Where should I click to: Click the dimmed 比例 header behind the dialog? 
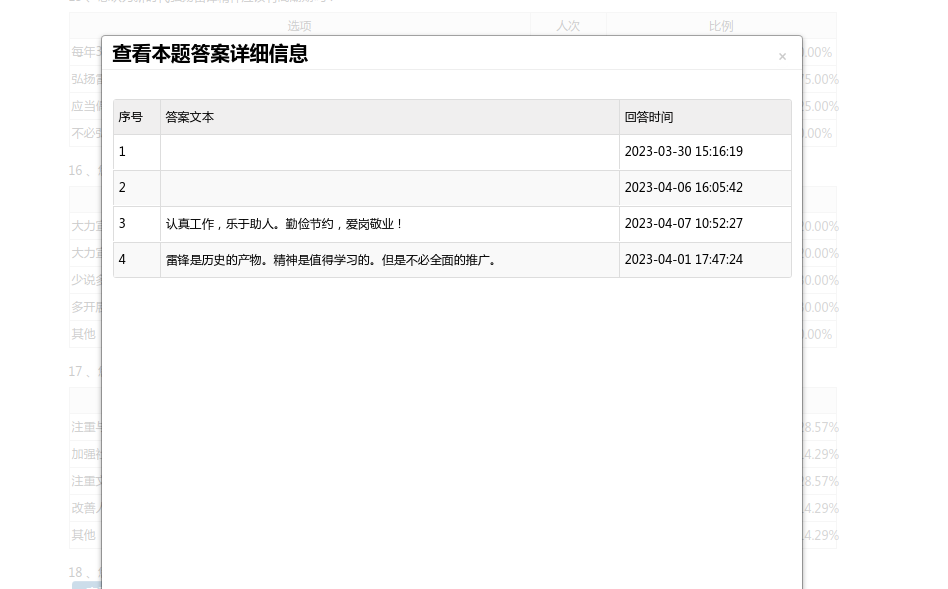pyautogui.click(x=721, y=26)
